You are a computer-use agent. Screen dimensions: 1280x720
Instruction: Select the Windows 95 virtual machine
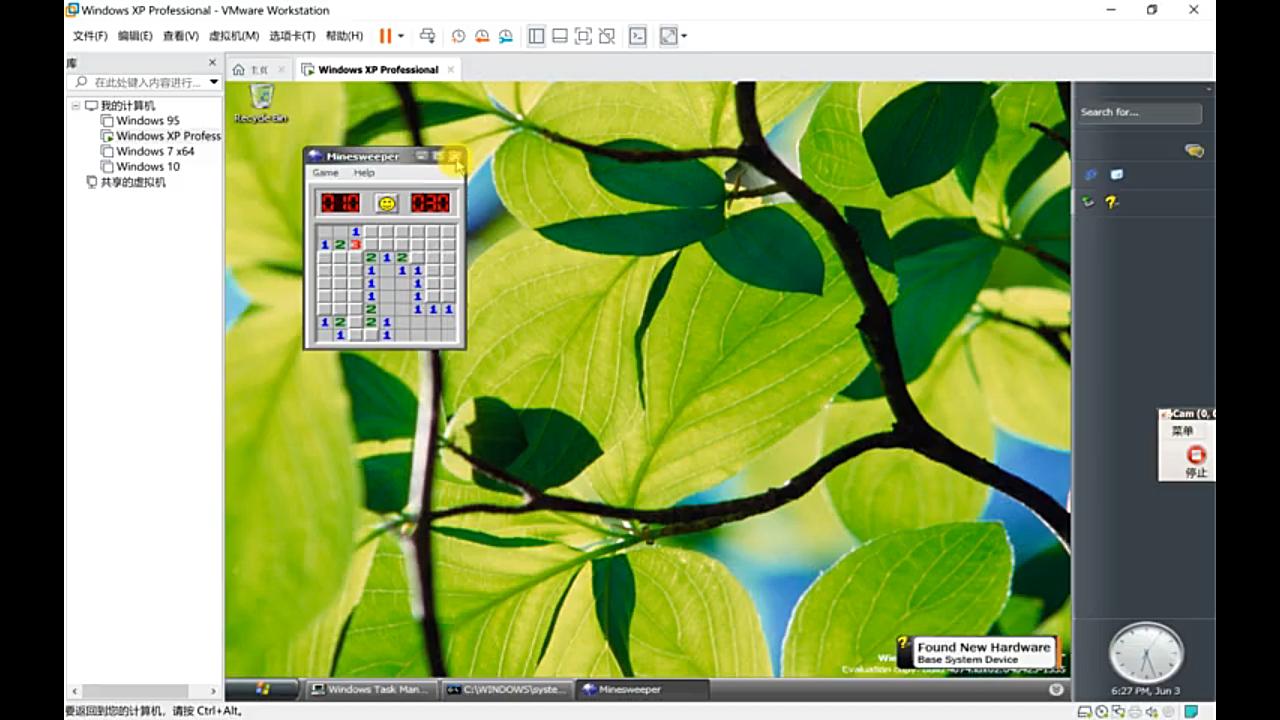point(147,121)
